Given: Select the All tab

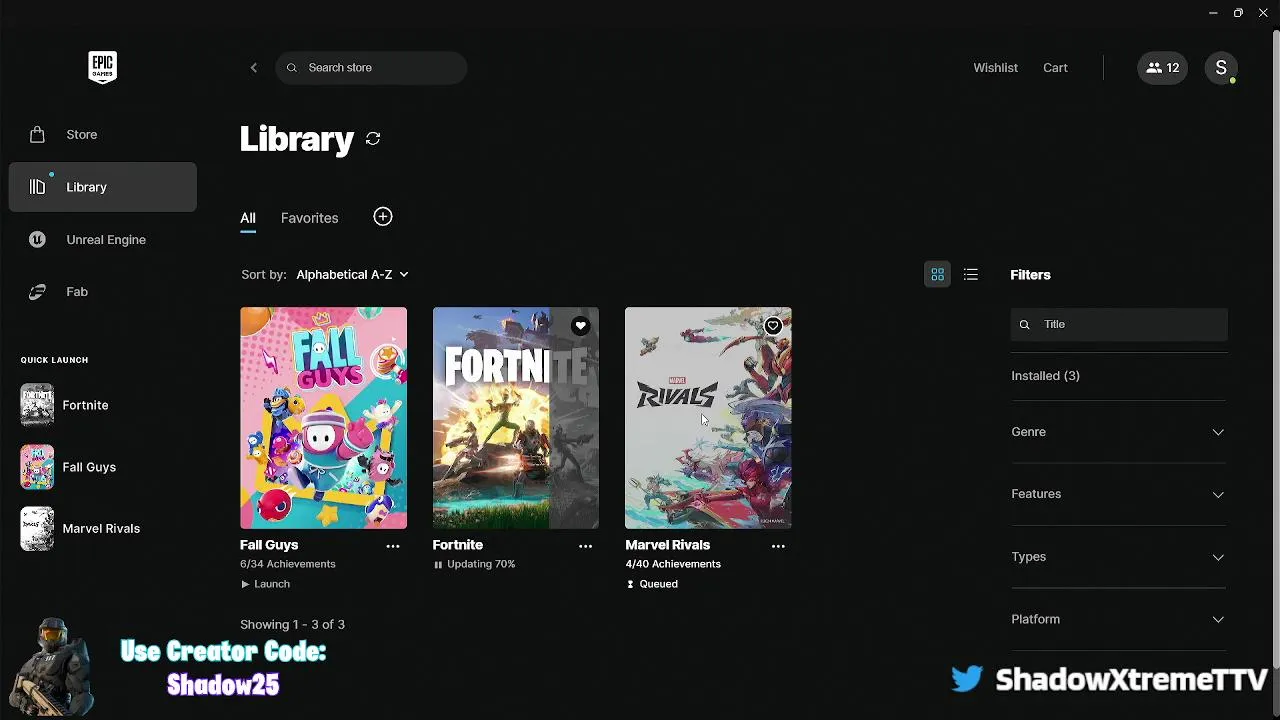Looking at the screenshot, I should tap(248, 218).
